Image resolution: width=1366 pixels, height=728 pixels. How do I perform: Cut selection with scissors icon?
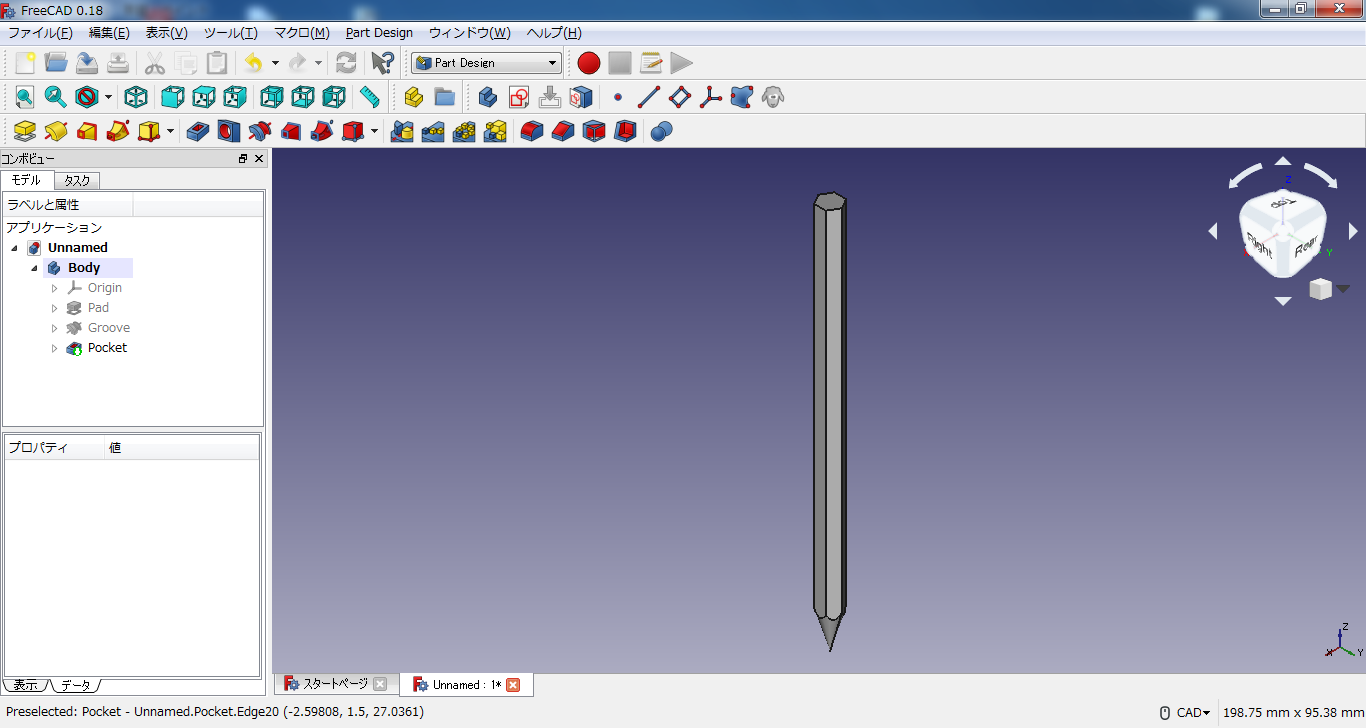pyautogui.click(x=155, y=63)
